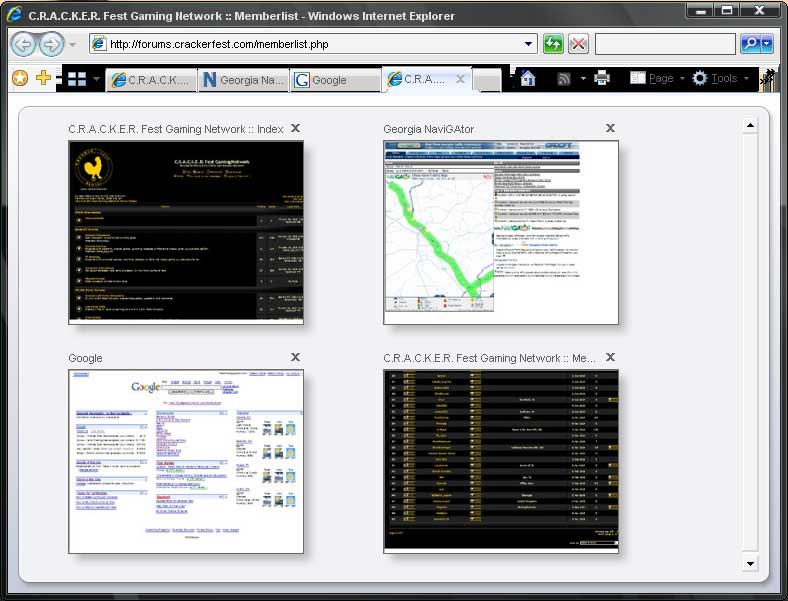Go back with the Back arrow button
The image size is (788, 601).
point(23,45)
